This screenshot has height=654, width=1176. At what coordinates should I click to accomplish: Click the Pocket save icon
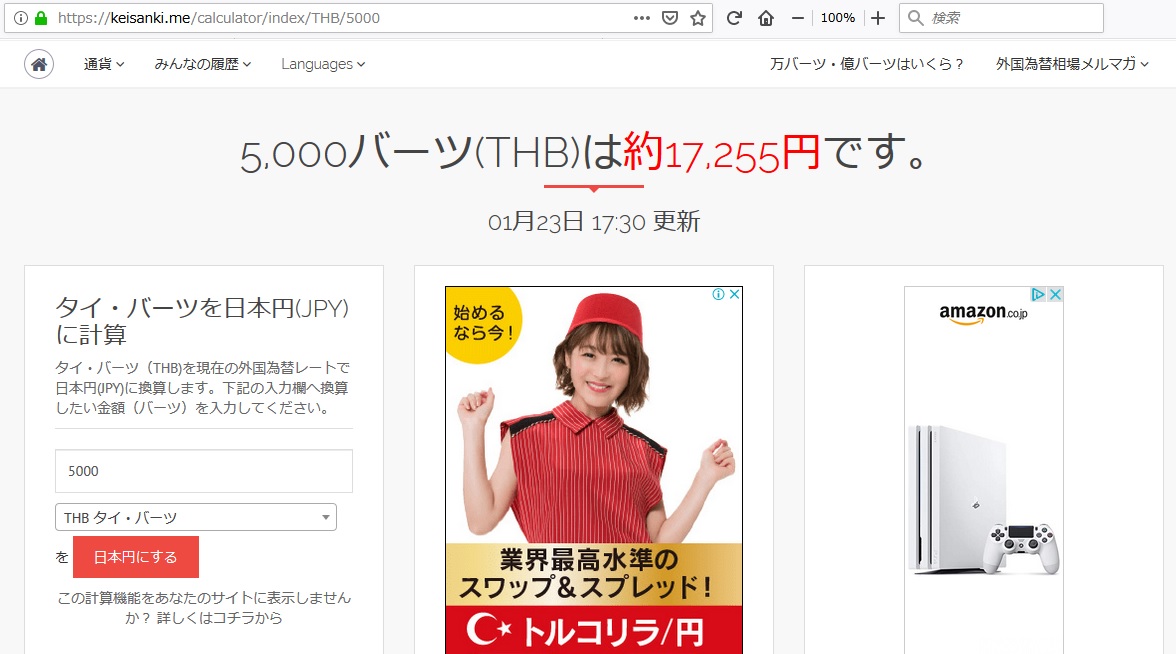point(670,18)
